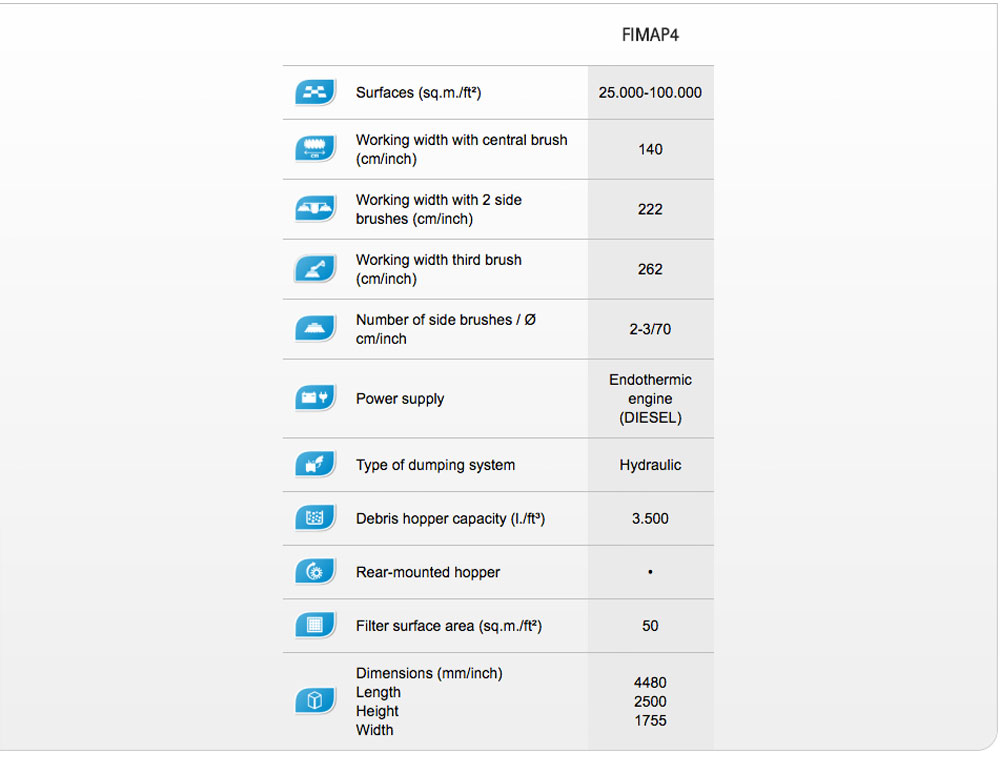Viewport: 1000px width, 771px height.
Task: Click the Debris hopper capacity label
Action: tap(450, 518)
